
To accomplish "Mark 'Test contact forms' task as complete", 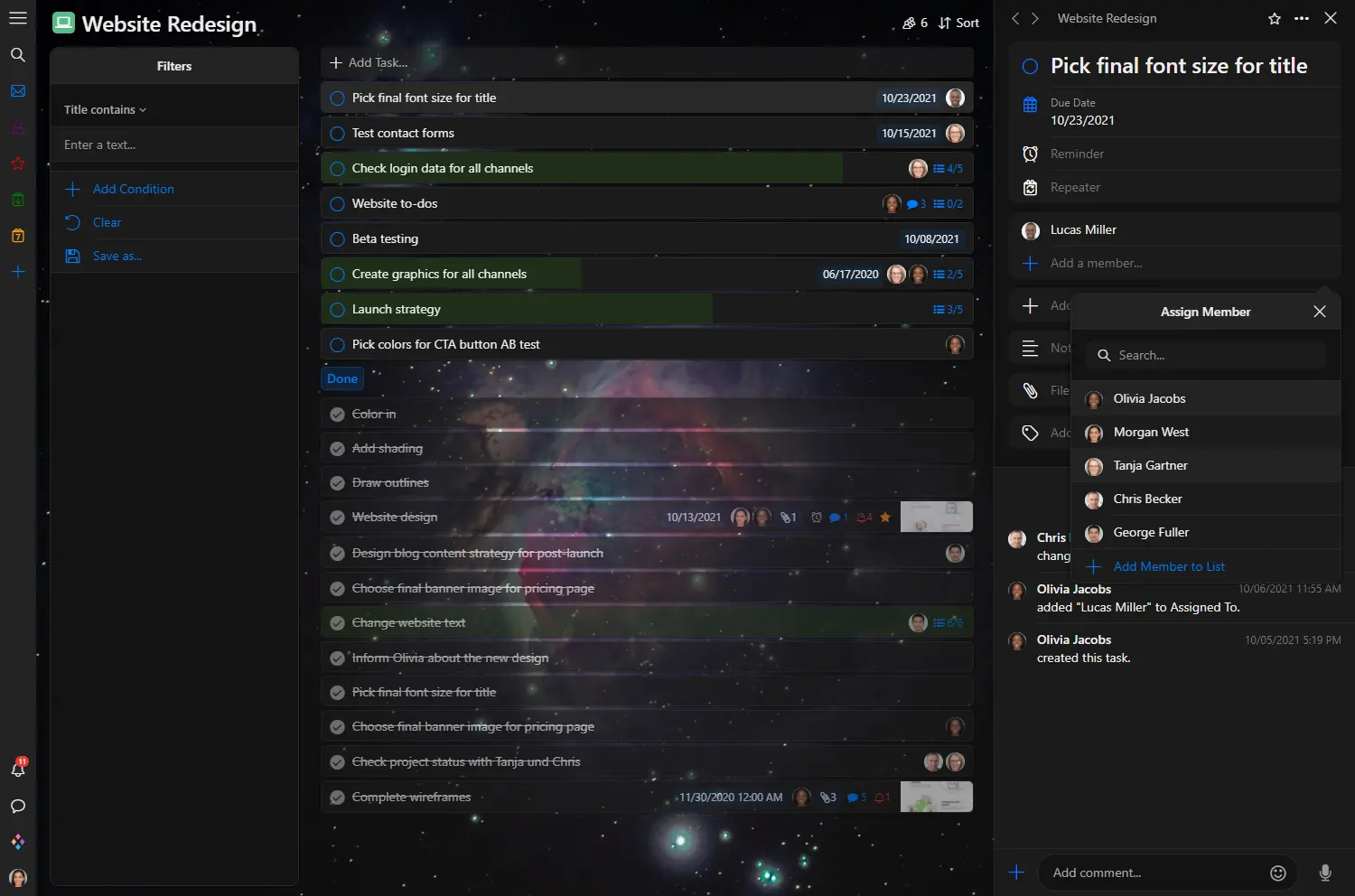I will [x=337, y=134].
